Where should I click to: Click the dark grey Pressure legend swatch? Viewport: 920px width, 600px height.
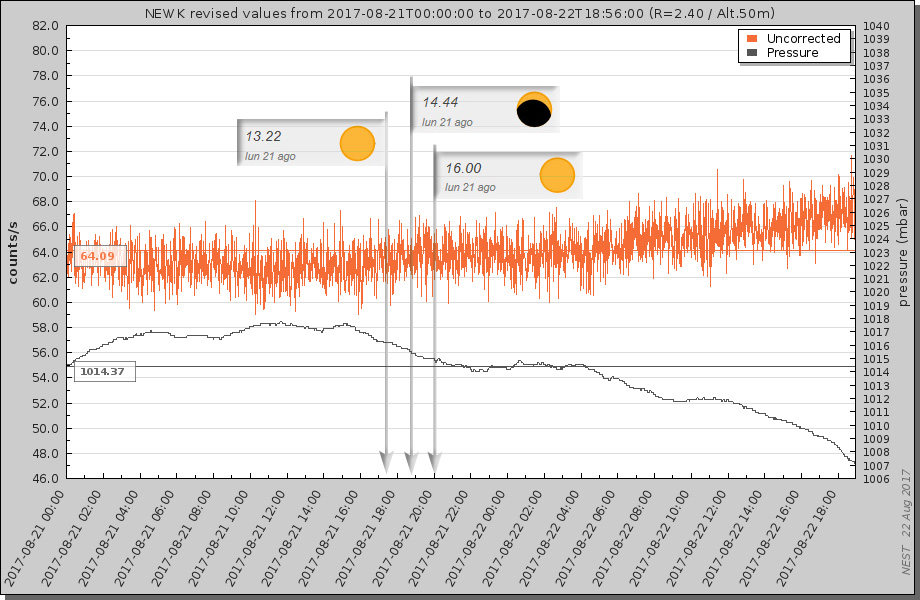751,53
